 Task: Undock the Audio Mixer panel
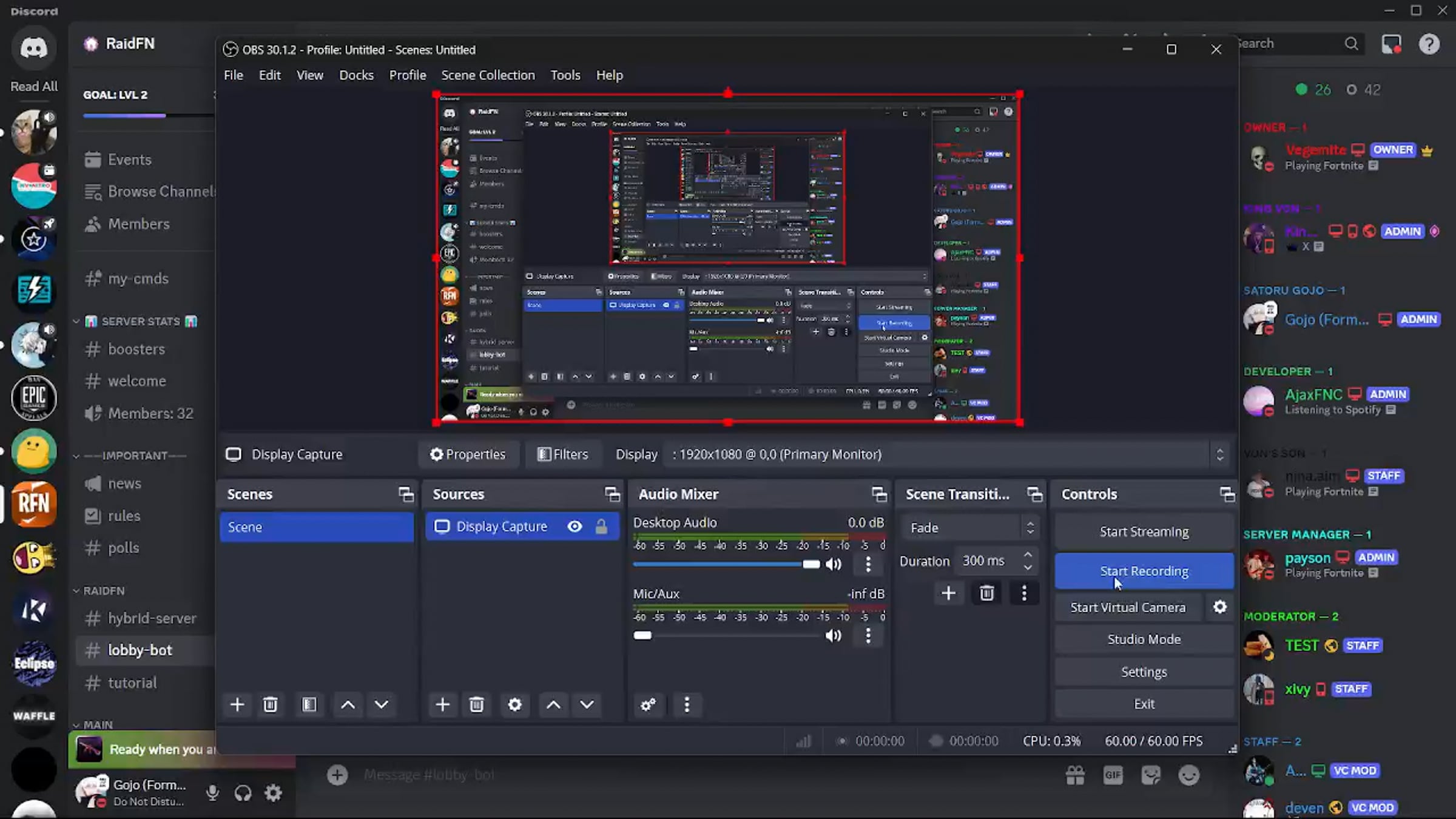pyautogui.click(x=878, y=494)
